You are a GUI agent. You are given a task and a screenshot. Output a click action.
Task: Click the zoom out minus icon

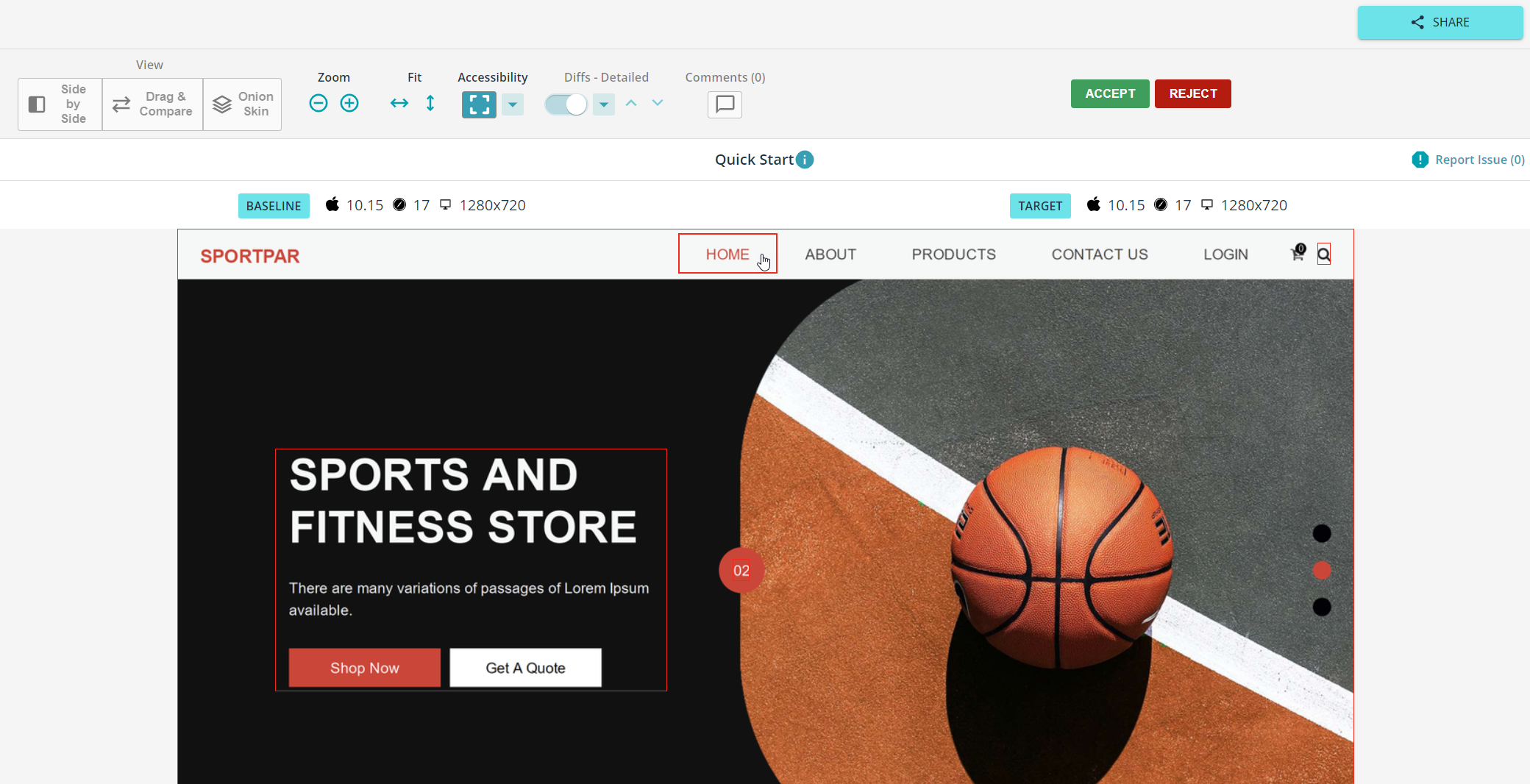click(319, 104)
